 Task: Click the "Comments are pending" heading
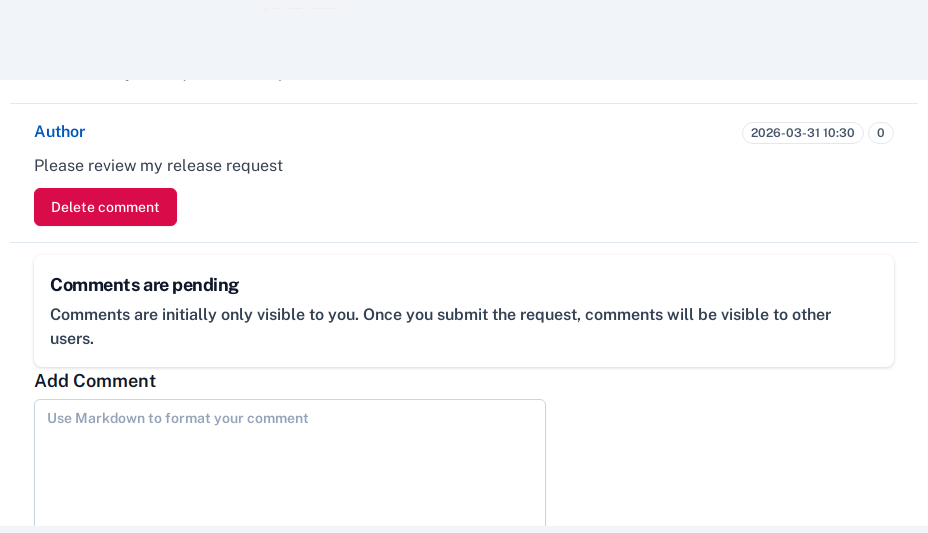pos(144,285)
